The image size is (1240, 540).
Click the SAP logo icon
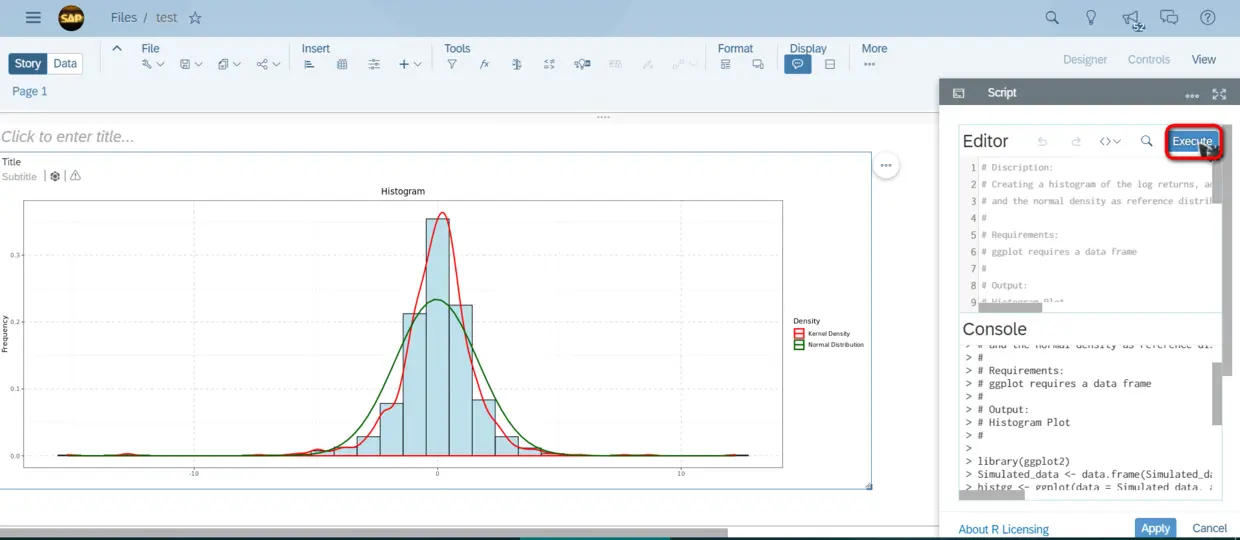71,18
